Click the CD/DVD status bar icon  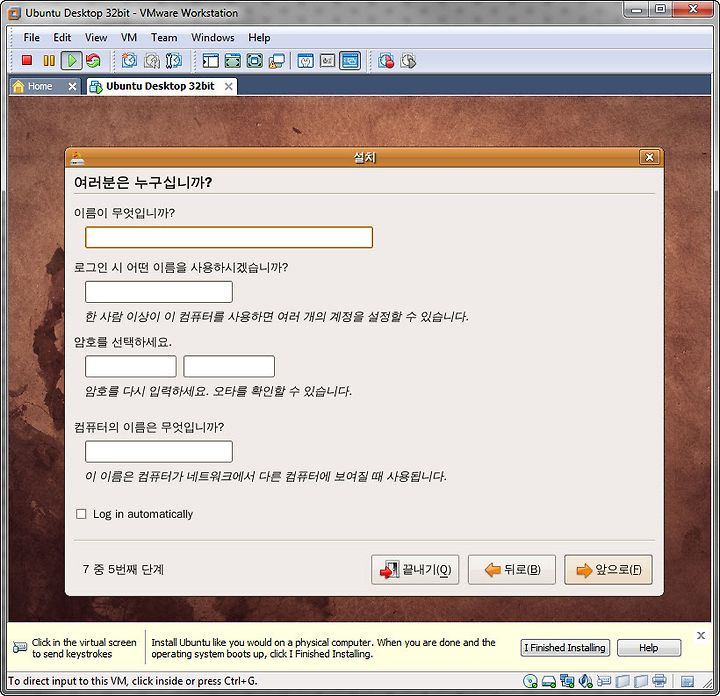tap(530, 681)
